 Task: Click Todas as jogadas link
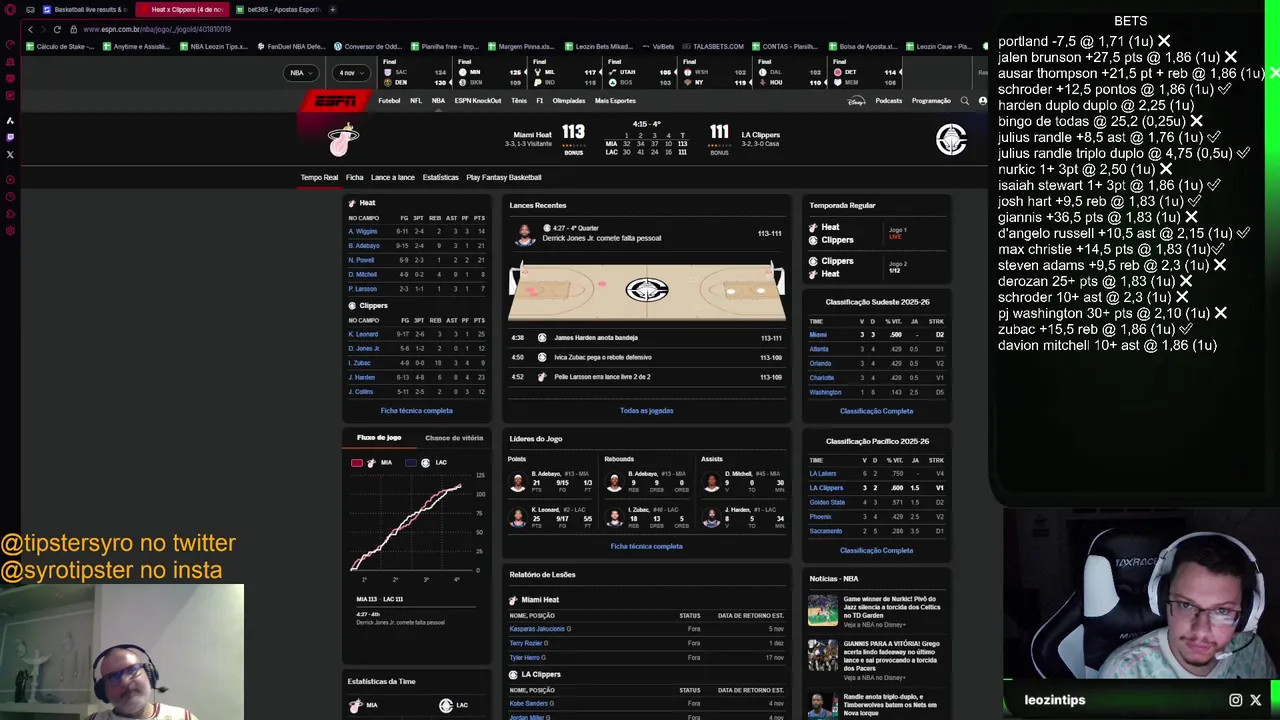click(x=647, y=411)
